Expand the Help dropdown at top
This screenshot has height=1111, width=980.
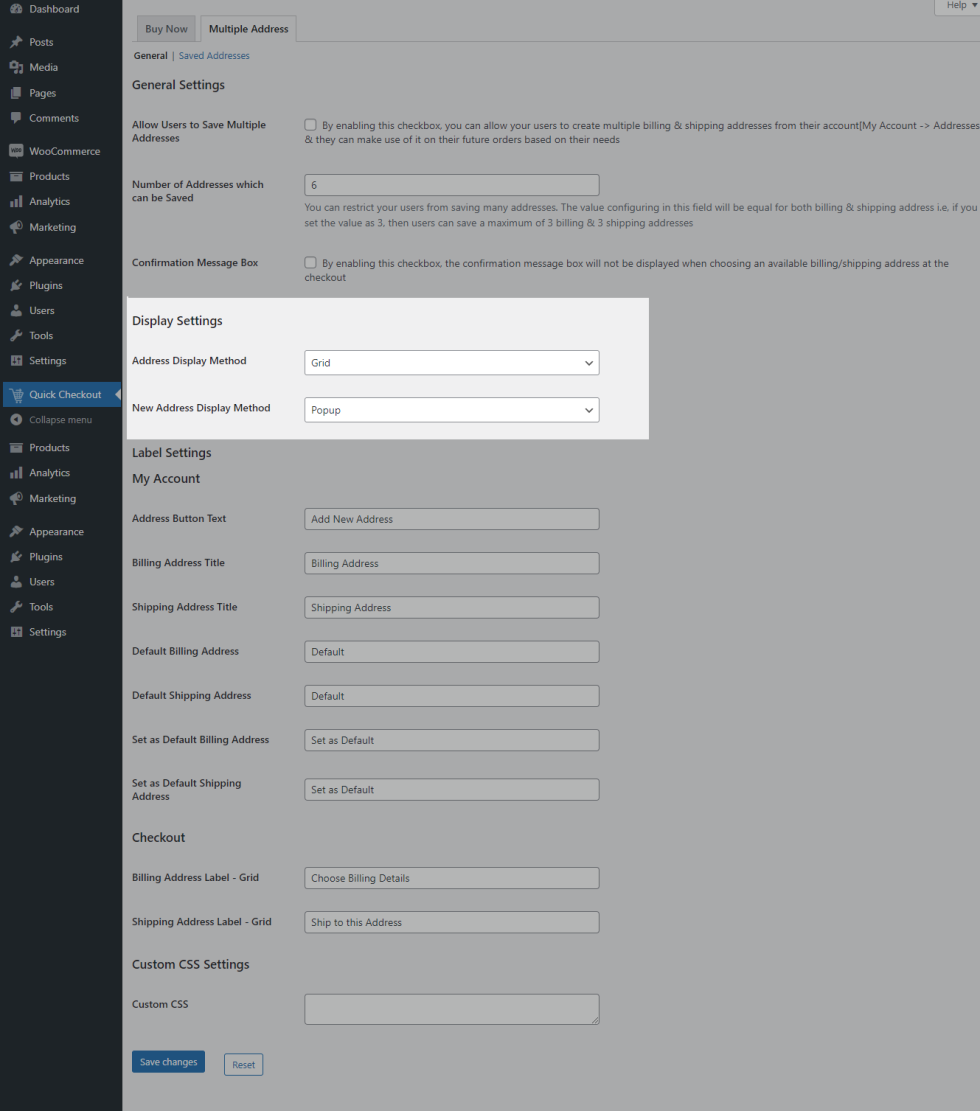click(x=961, y=6)
